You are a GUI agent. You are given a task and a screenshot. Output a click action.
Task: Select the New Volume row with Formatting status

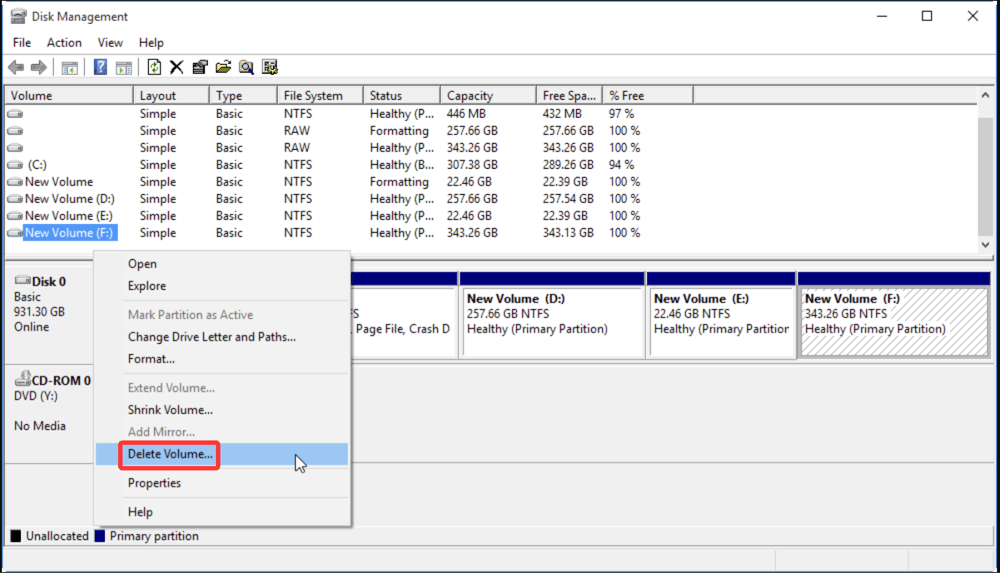(x=491, y=182)
